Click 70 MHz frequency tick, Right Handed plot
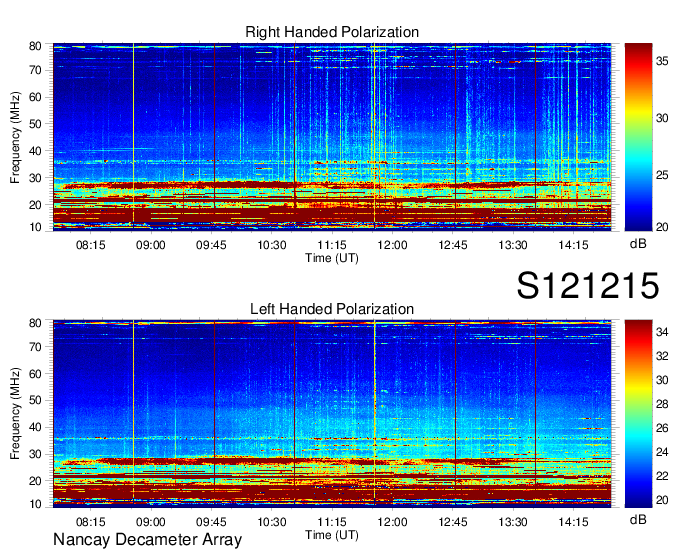This screenshot has height=552, width=680. 36,70
